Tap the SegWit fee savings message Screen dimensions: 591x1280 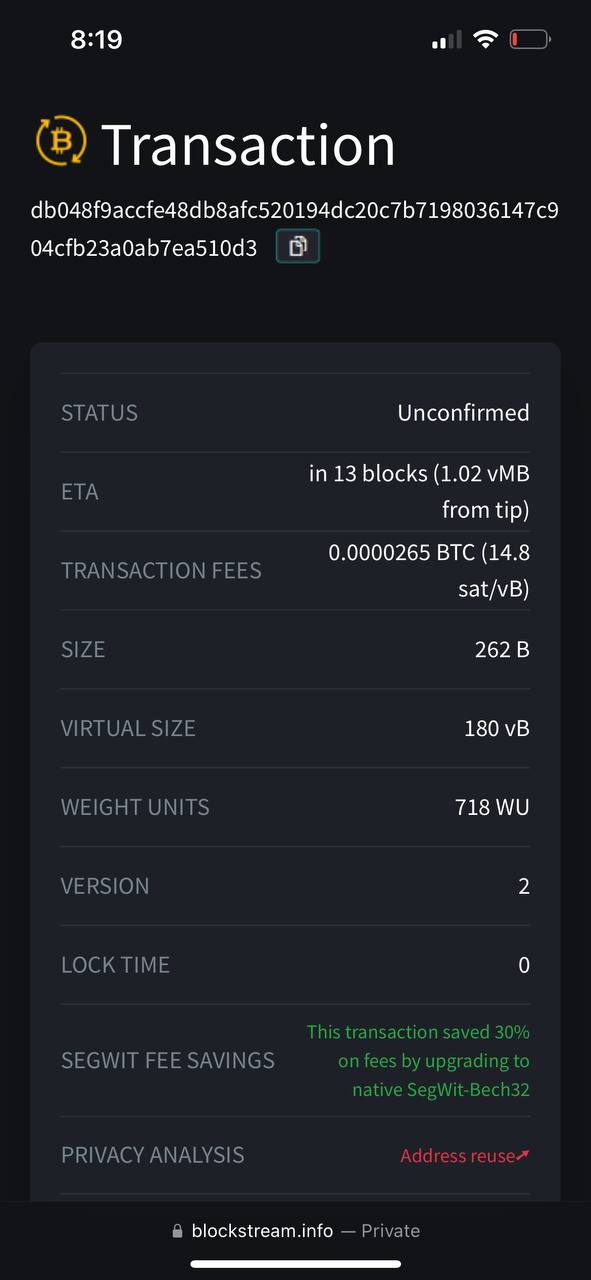tap(418, 1060)
